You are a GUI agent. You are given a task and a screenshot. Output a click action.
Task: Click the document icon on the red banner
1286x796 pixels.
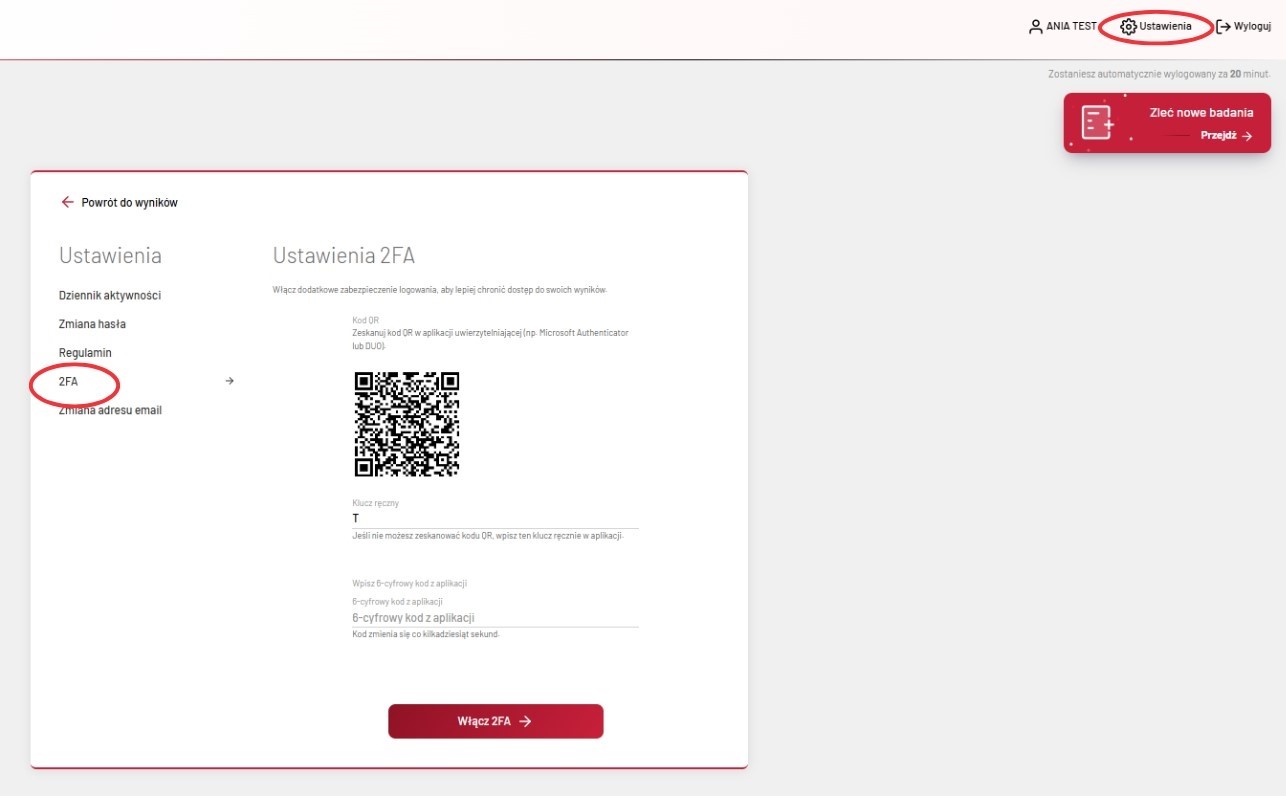pyautogui.click(x=1097, y=122)
